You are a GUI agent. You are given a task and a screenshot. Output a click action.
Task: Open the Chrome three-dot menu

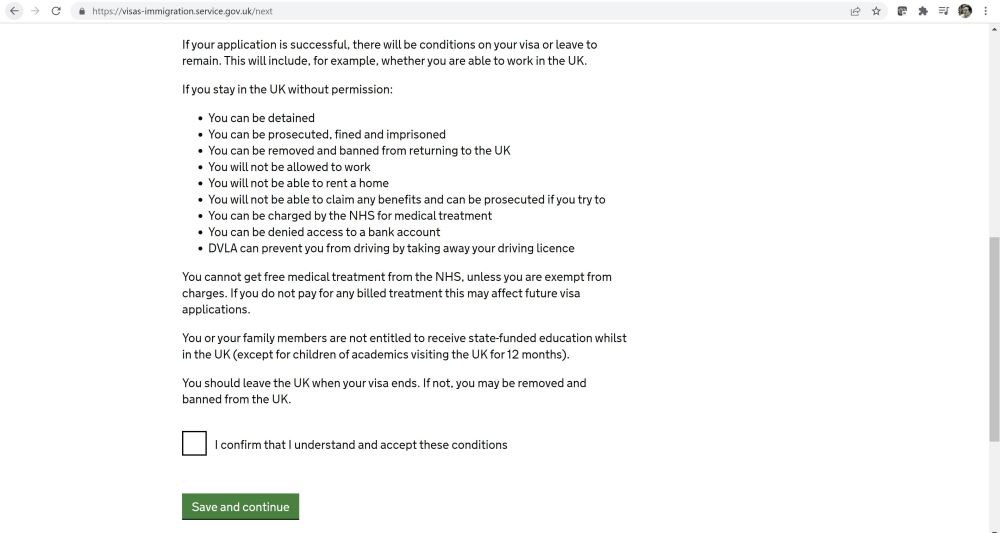pyautogui.click(x=986, y=11)
